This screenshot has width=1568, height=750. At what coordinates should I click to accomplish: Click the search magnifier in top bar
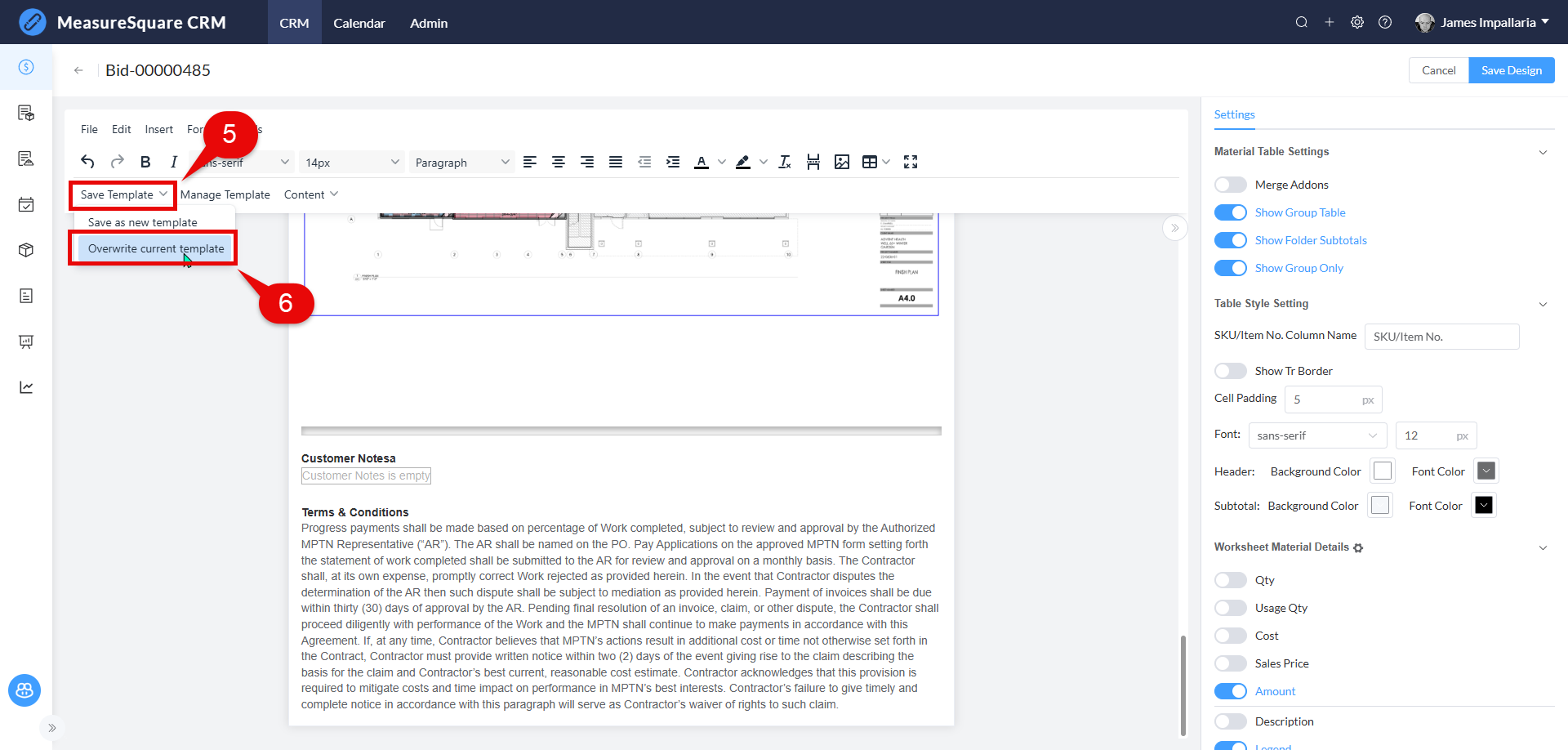click(x=1302, y=22)
